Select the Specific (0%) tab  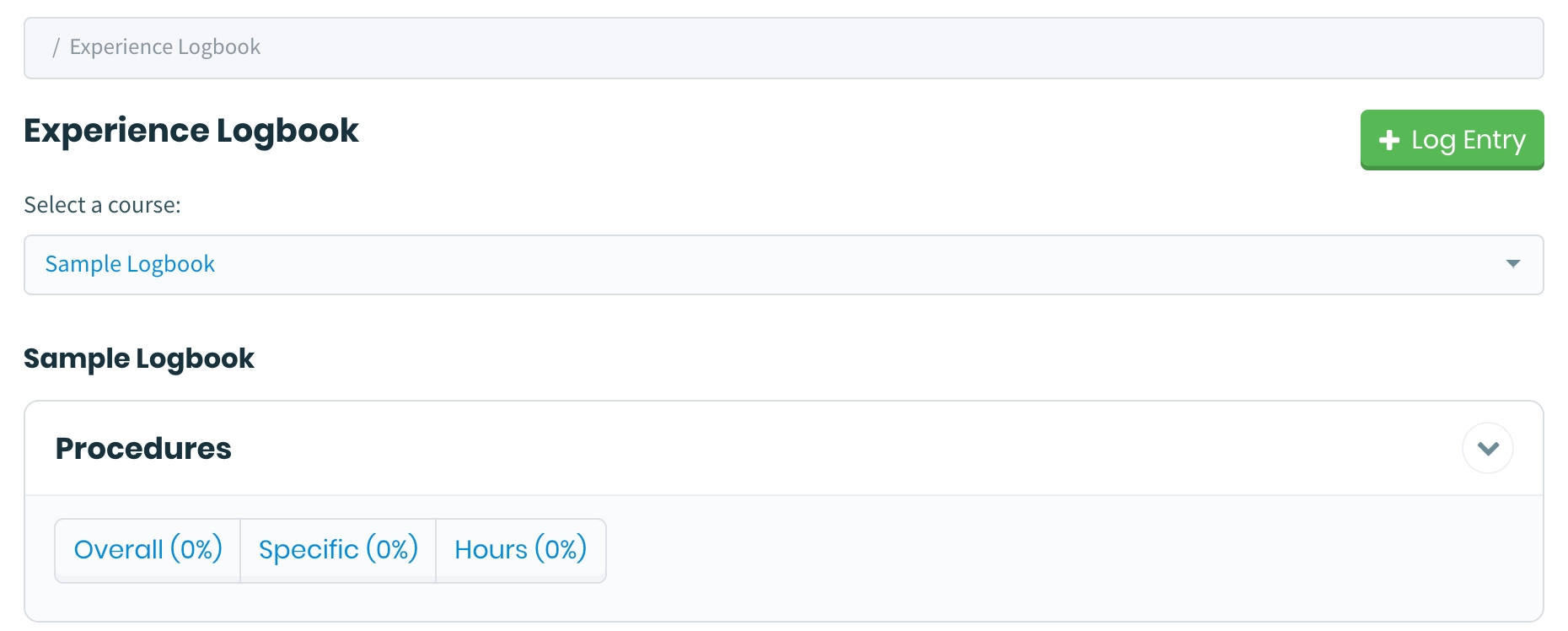tap(338, 550)
